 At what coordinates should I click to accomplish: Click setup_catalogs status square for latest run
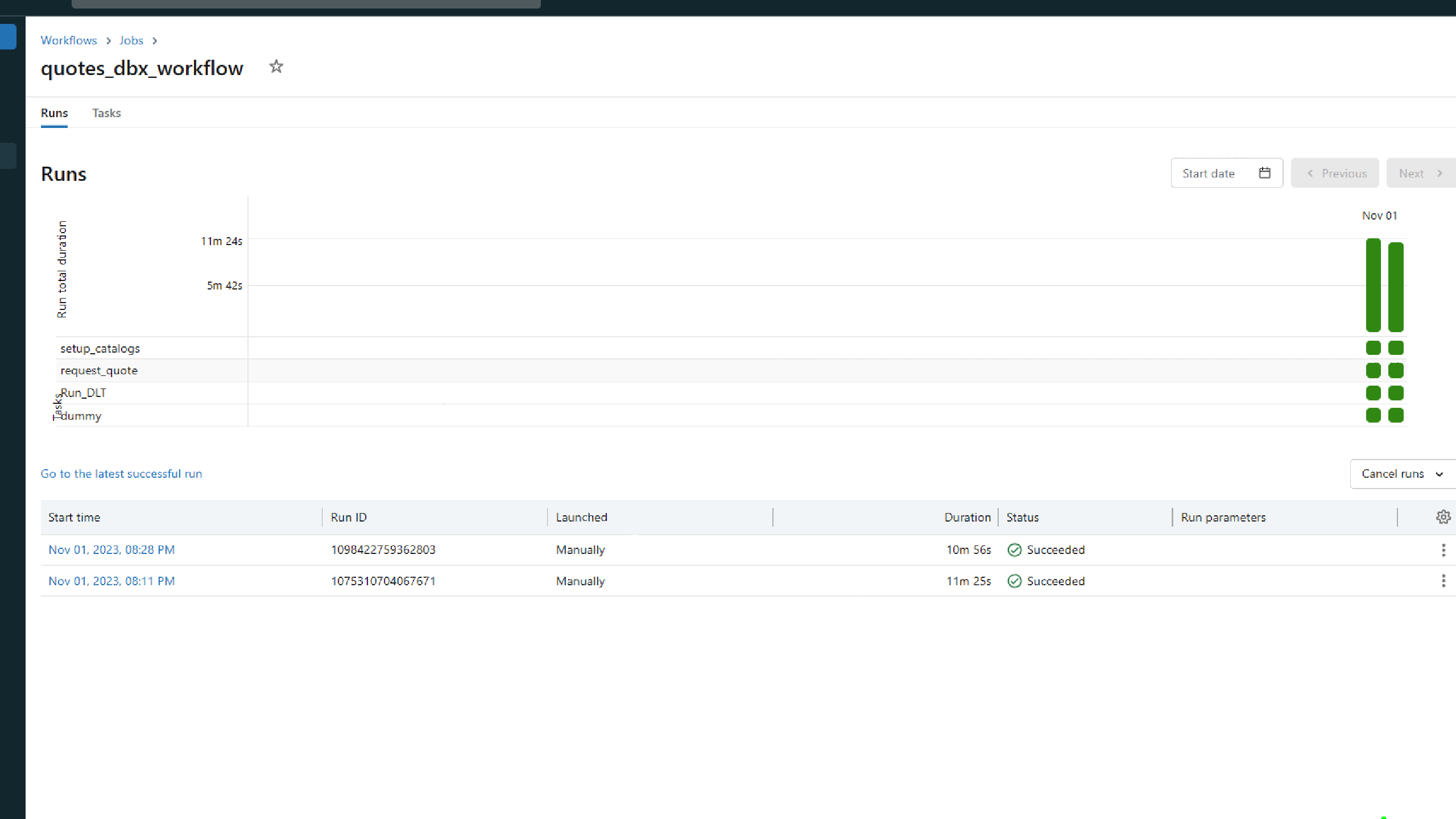(1396, 348)
